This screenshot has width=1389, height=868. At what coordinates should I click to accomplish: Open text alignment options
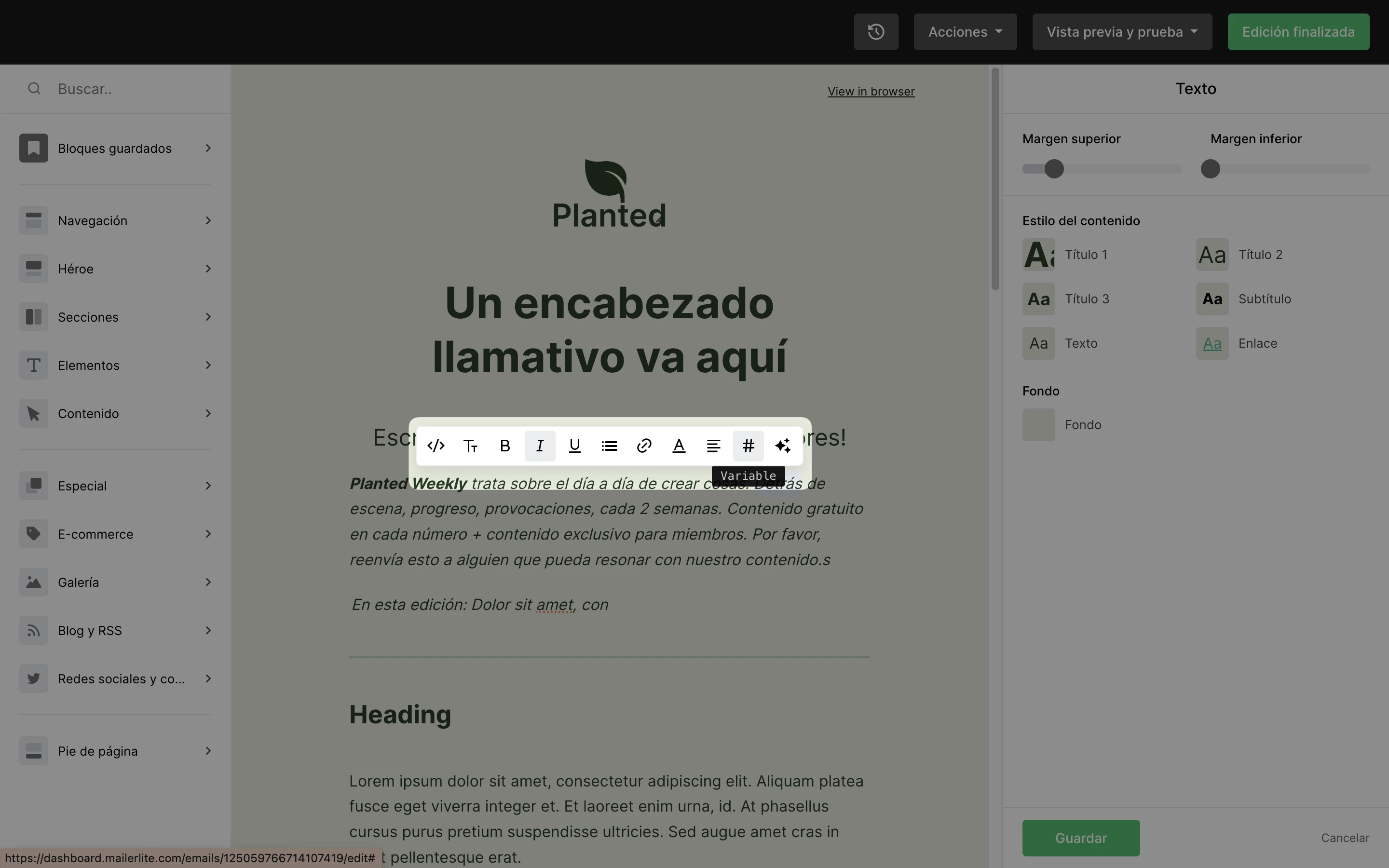click(x=713, y=446)
